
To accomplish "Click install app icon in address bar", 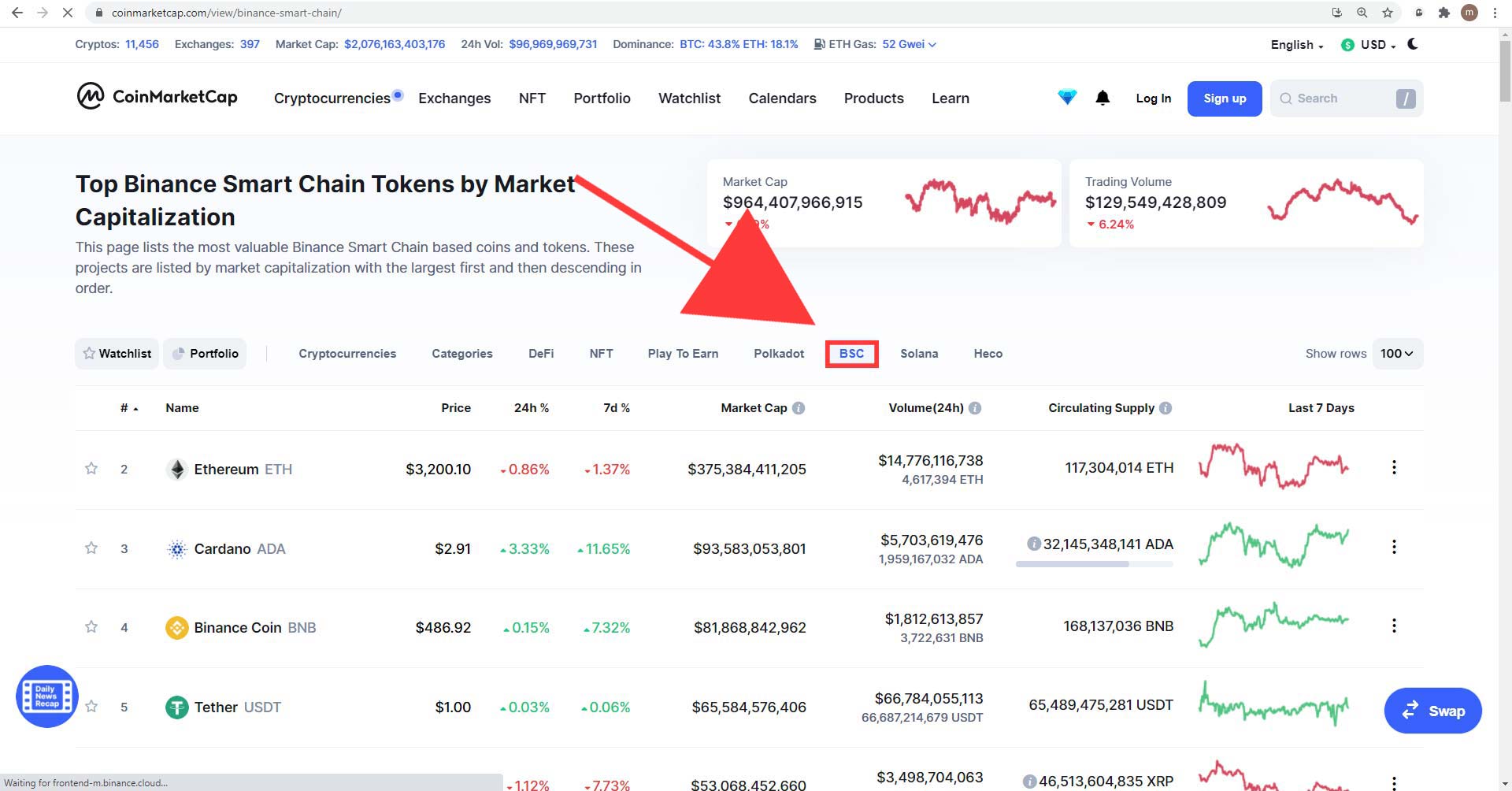I will (1336, 13).
